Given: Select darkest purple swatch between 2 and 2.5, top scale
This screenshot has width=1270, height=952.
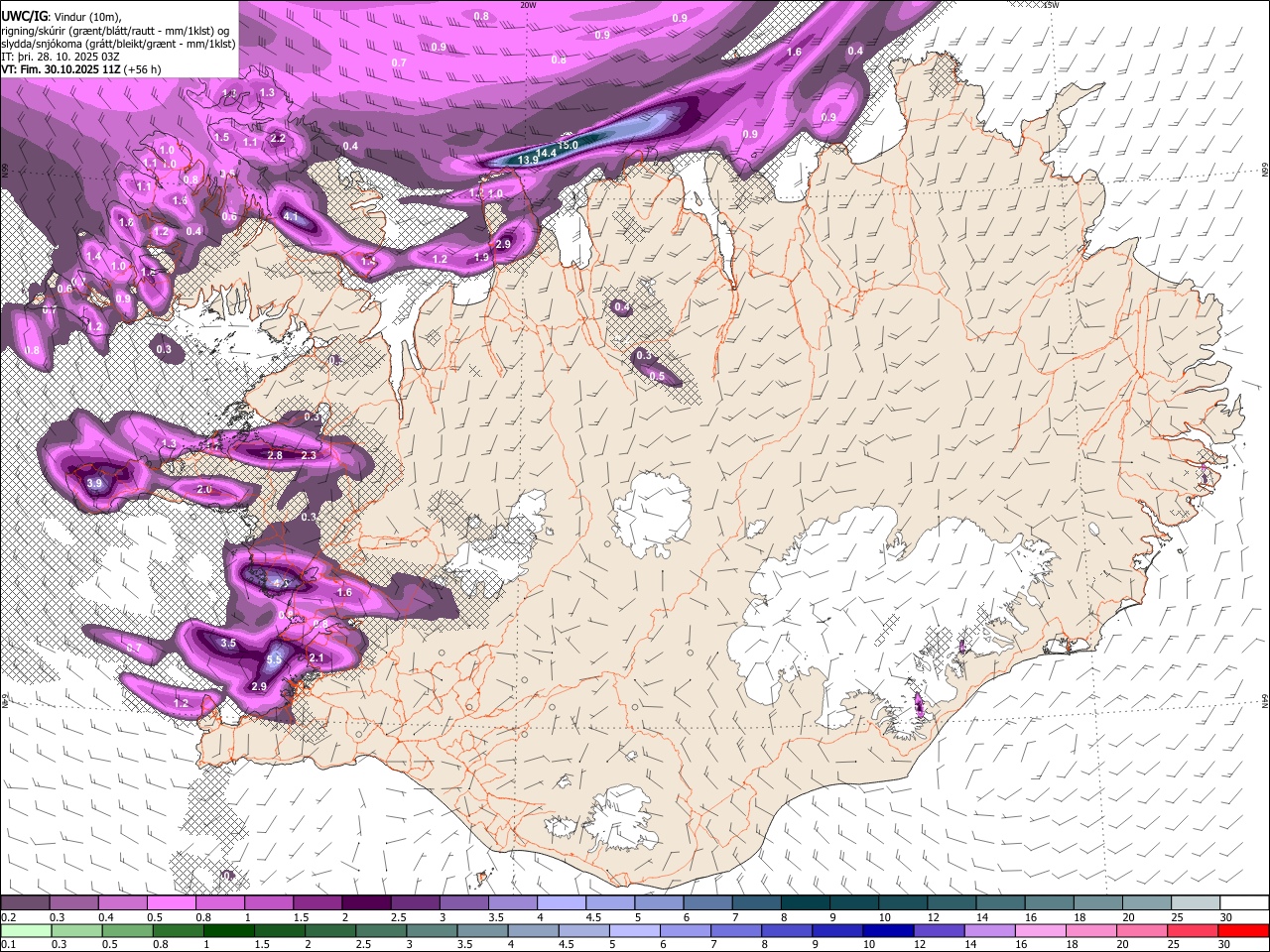Looking at the screenshot, I should tap(366, 903).
